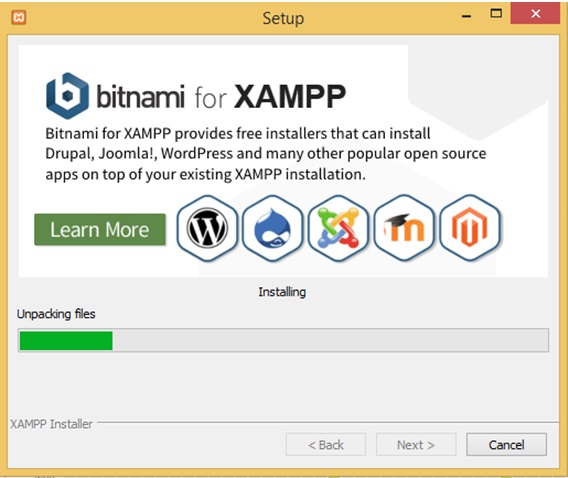Image resolution: width=568 pixels, height=478 pixels.
Task: Click the Unpacking files status label
Action: 56,314
